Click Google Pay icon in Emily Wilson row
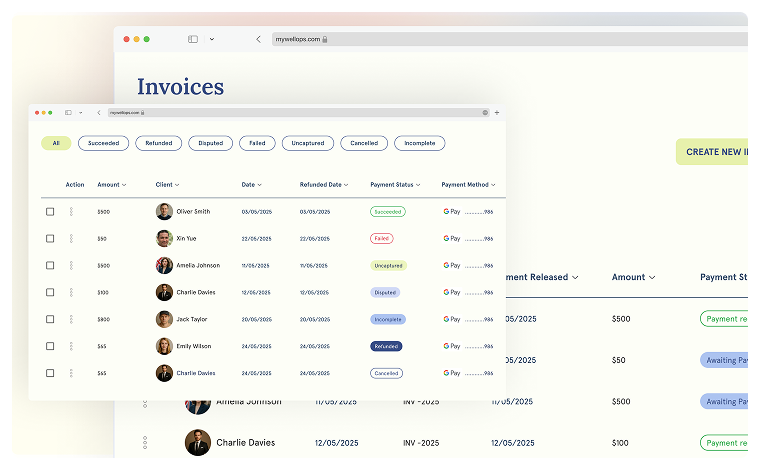The width and height of the screenshot is (760, 470). pos(451,346)
